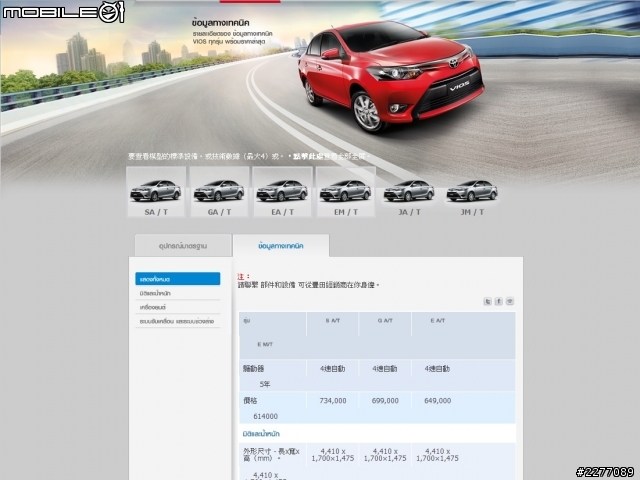Screen dimensions: 640x480
Task: Select the SA / T model thumbnail
Action: 156,191
